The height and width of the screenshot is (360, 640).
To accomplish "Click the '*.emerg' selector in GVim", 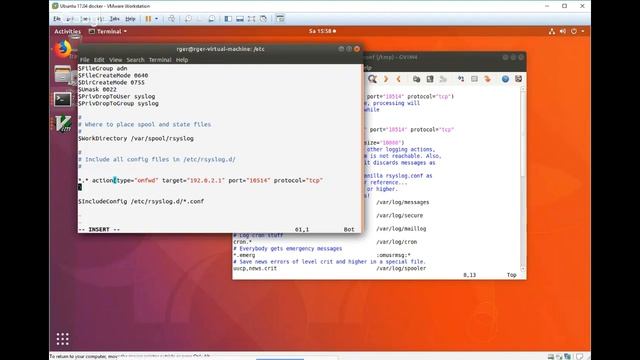I will click(x=244, y=255).
